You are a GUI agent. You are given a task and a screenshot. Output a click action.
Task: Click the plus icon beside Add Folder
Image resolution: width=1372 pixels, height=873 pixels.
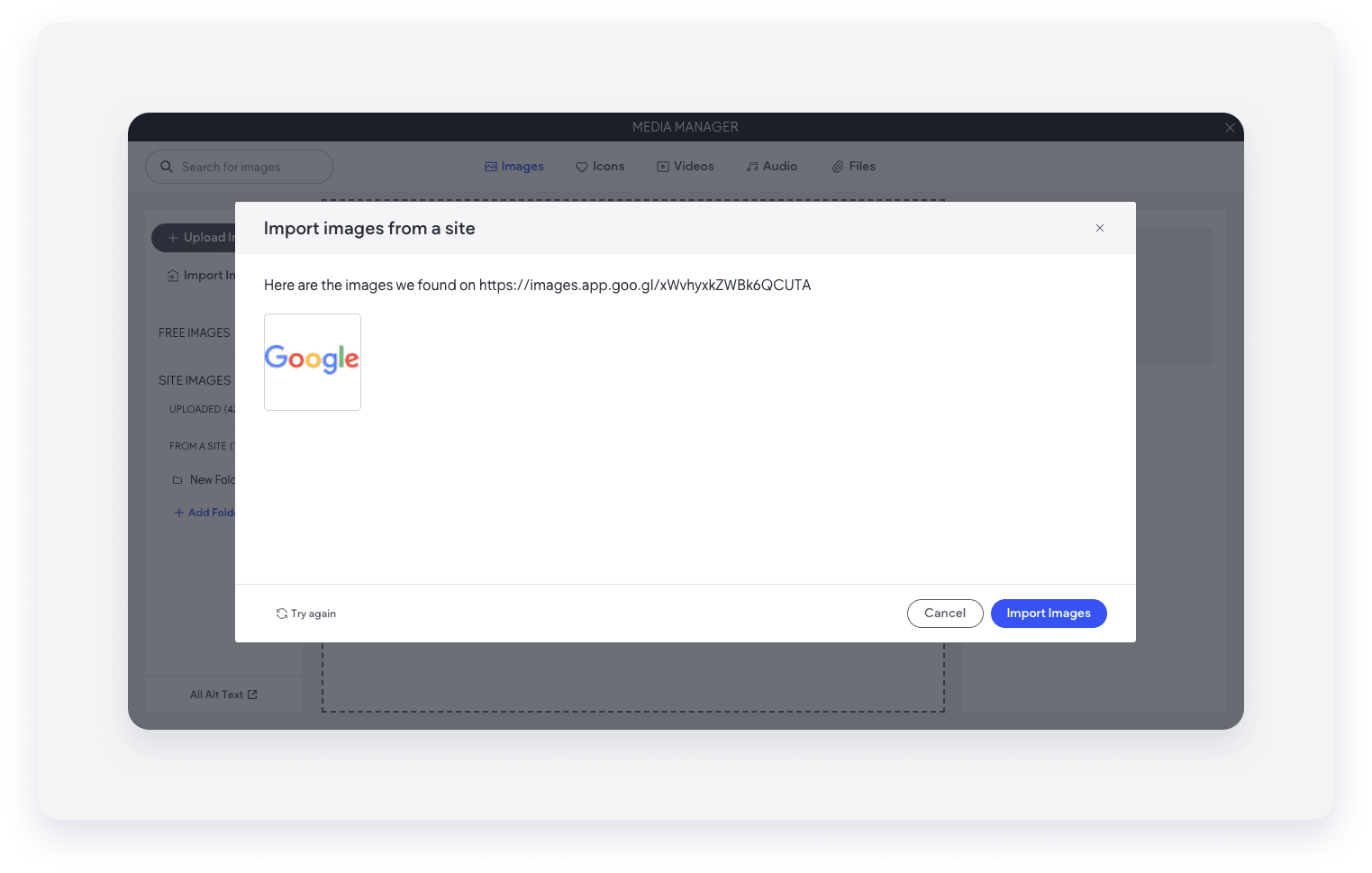point(178,513)
